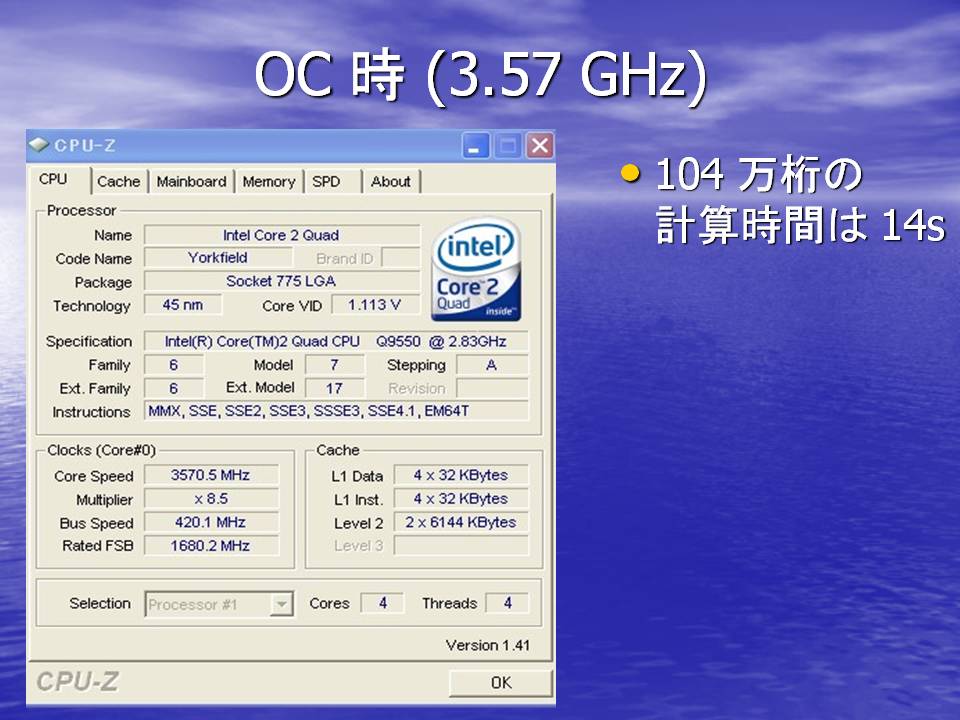Click the bullet text 104 万桁の
Screen dimensions: 960x720
759,174
